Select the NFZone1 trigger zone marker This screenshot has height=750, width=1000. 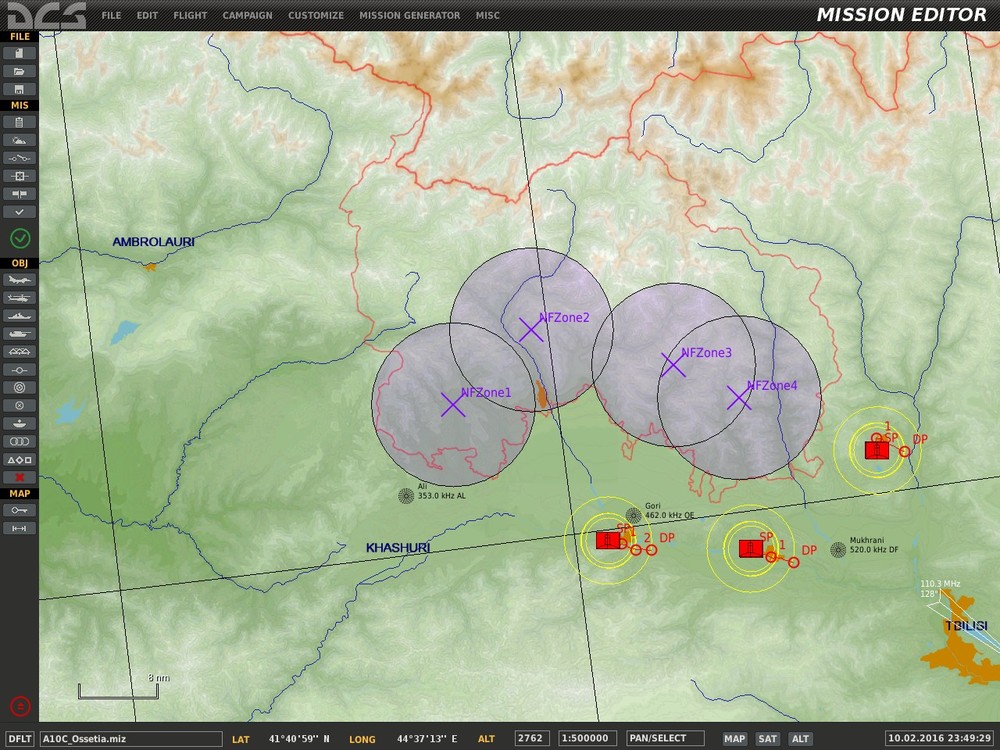[453, 404]
